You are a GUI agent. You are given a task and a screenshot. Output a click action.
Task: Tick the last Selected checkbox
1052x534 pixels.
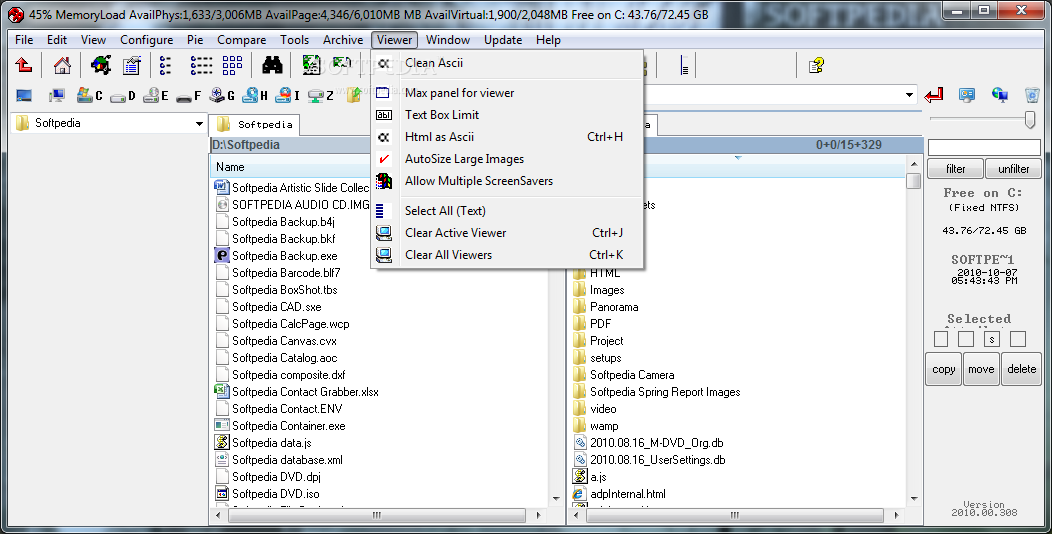point(1018,339)
